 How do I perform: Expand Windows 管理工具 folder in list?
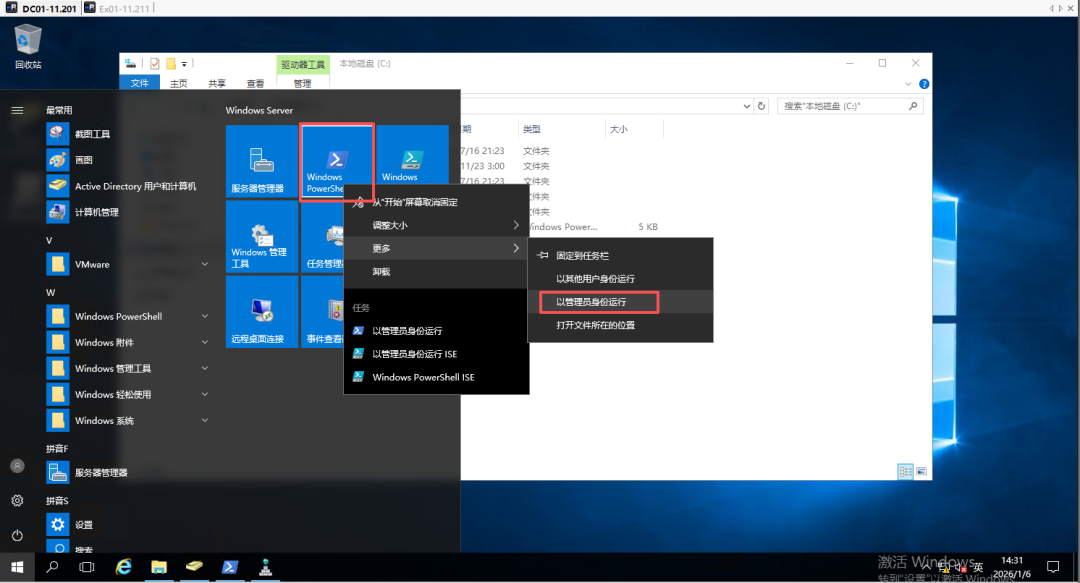205,368
